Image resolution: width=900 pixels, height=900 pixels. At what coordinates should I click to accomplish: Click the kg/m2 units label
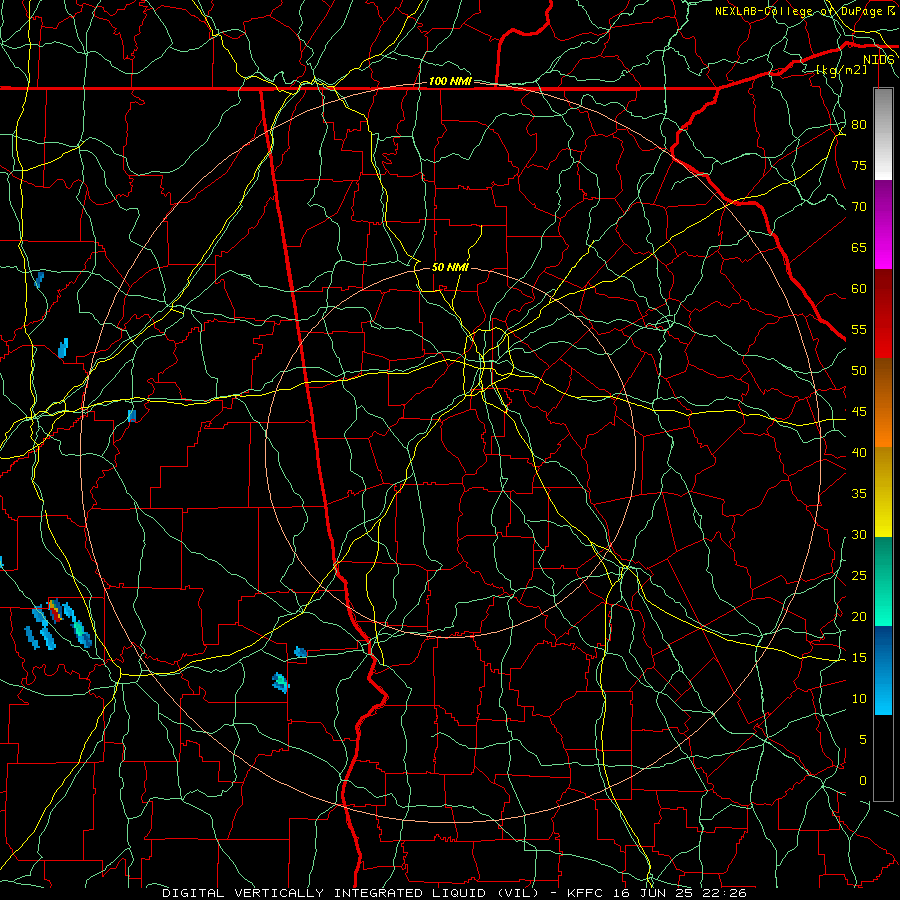pos(841,70)
